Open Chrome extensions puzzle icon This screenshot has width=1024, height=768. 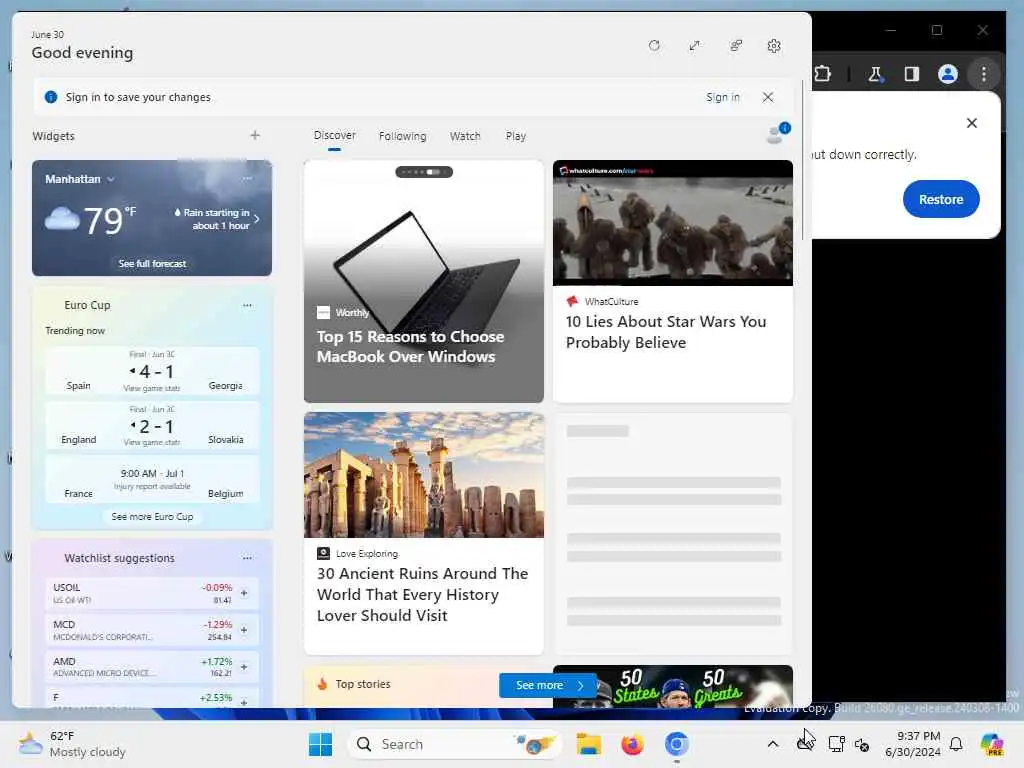[x=823, y=74]
